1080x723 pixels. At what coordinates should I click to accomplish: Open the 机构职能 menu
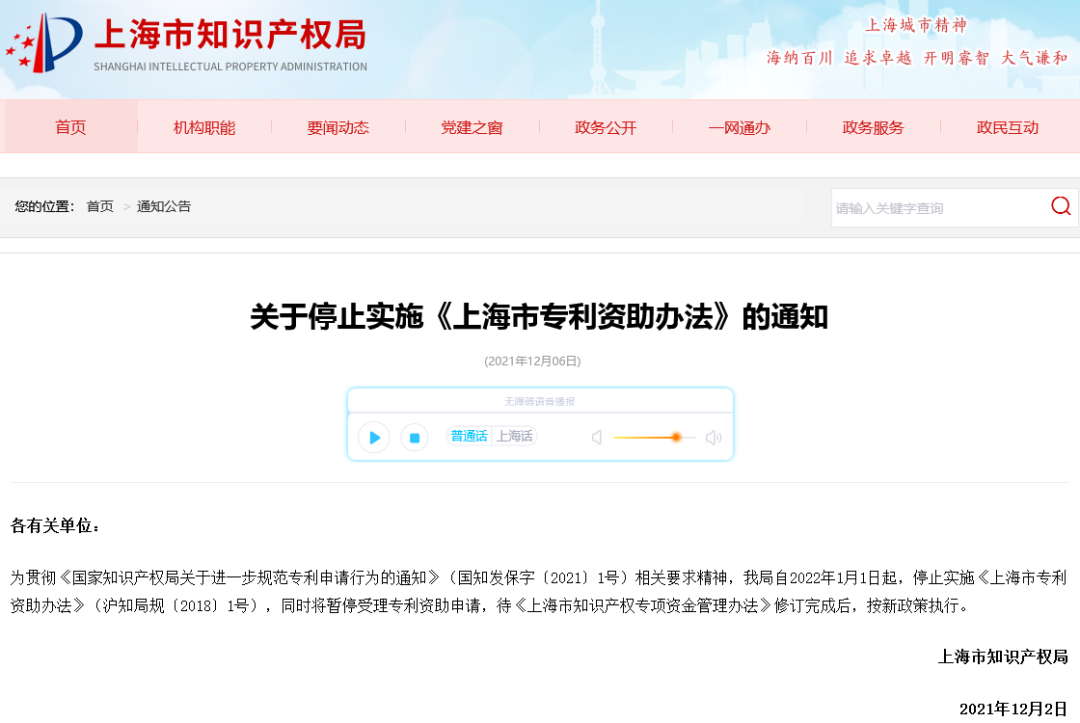pos(205,127)
